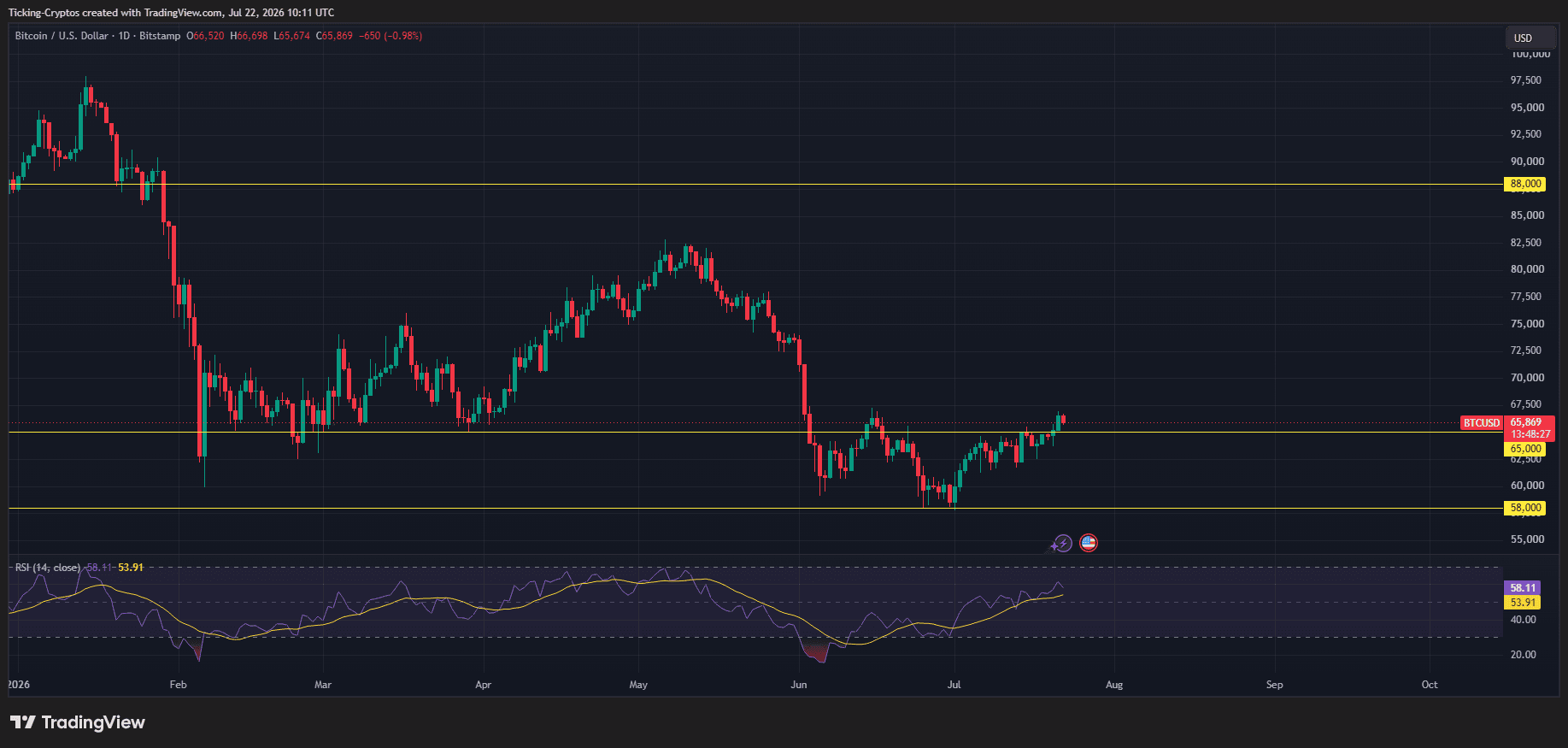This screenshot has height=748, width=1568.
Task: Click the 53.91 value in RSI legend
Action: 131,568
